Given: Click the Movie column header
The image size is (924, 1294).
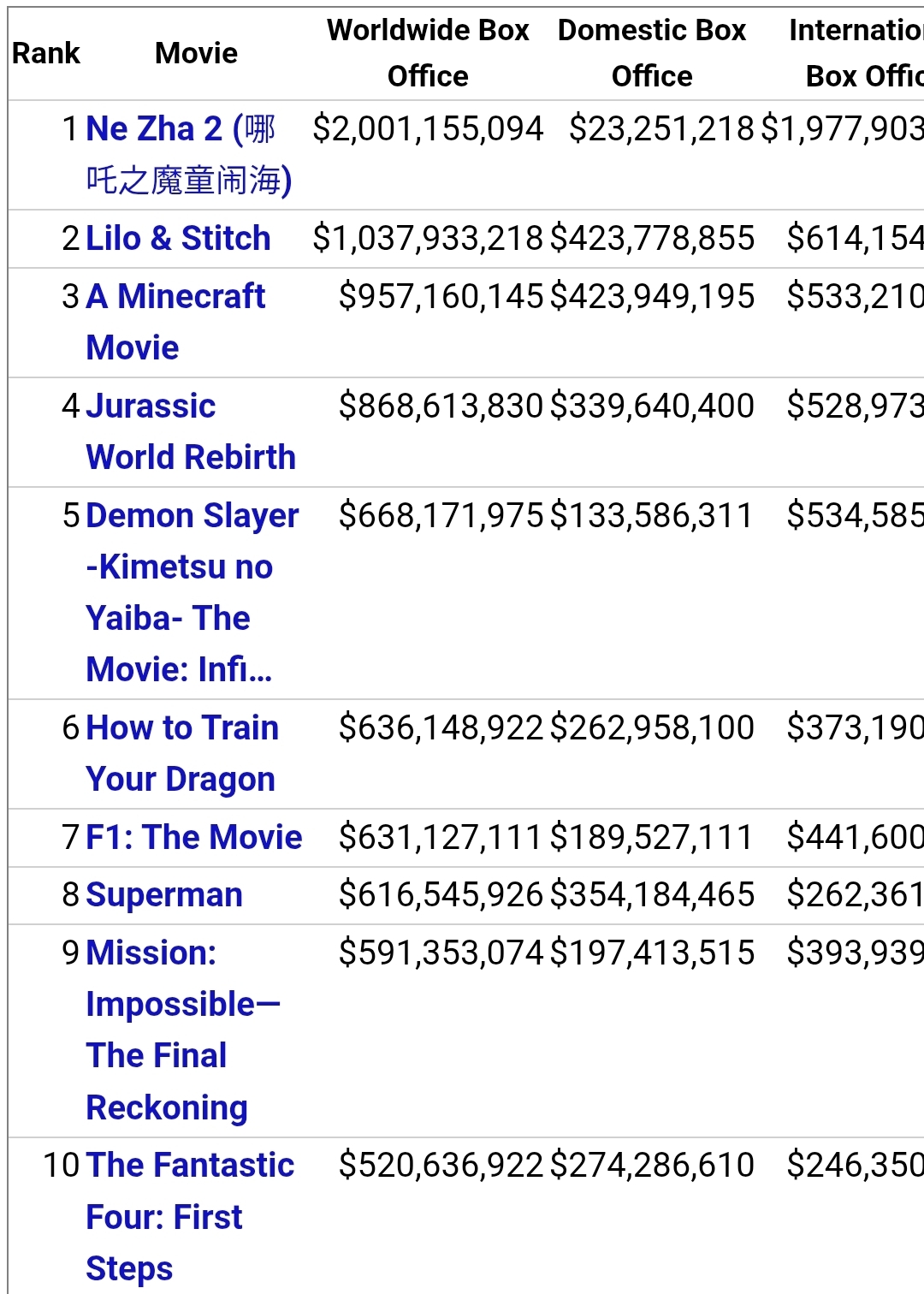Looking at the screenshot, I should point(196,53).
